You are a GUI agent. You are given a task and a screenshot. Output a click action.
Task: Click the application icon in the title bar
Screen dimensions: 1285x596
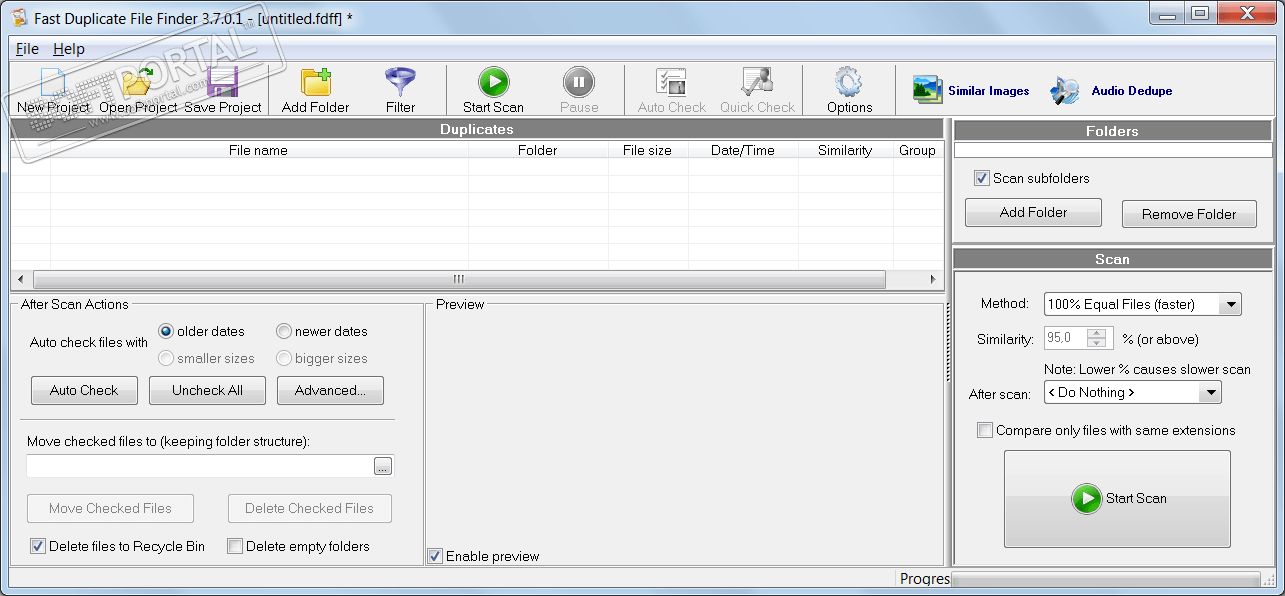tap(18, 17)
